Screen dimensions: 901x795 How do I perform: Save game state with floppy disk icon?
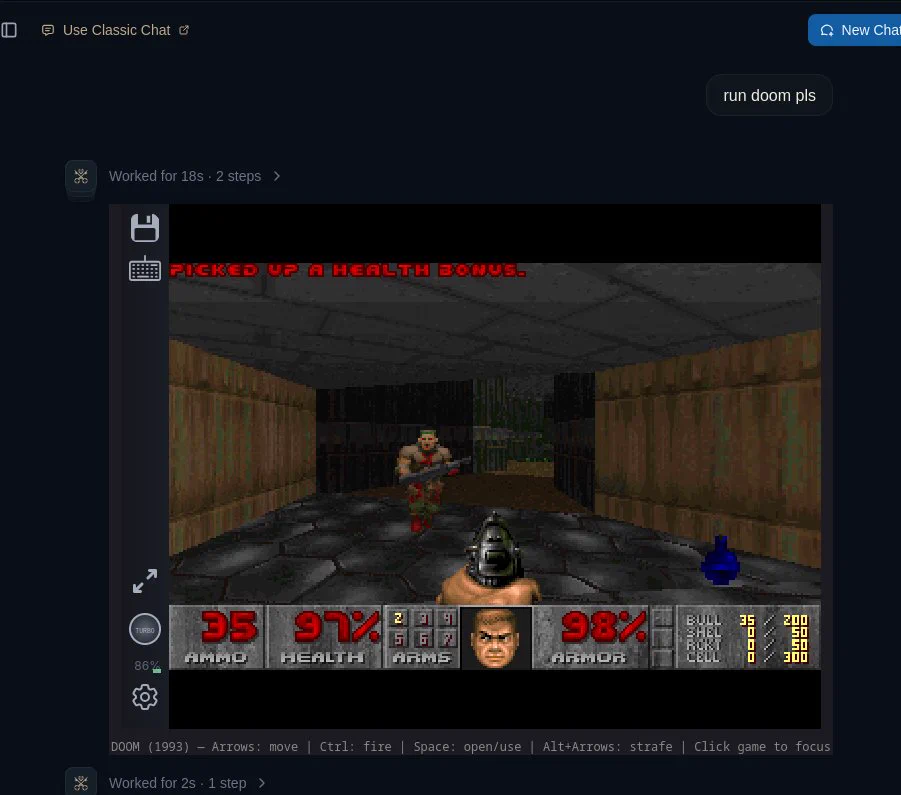point(145,228)
